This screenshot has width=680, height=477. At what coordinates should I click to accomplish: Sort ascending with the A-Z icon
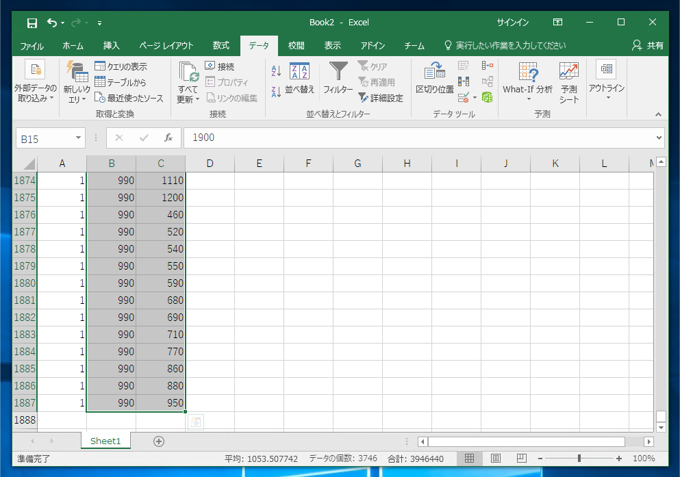(x=275, y=70)
